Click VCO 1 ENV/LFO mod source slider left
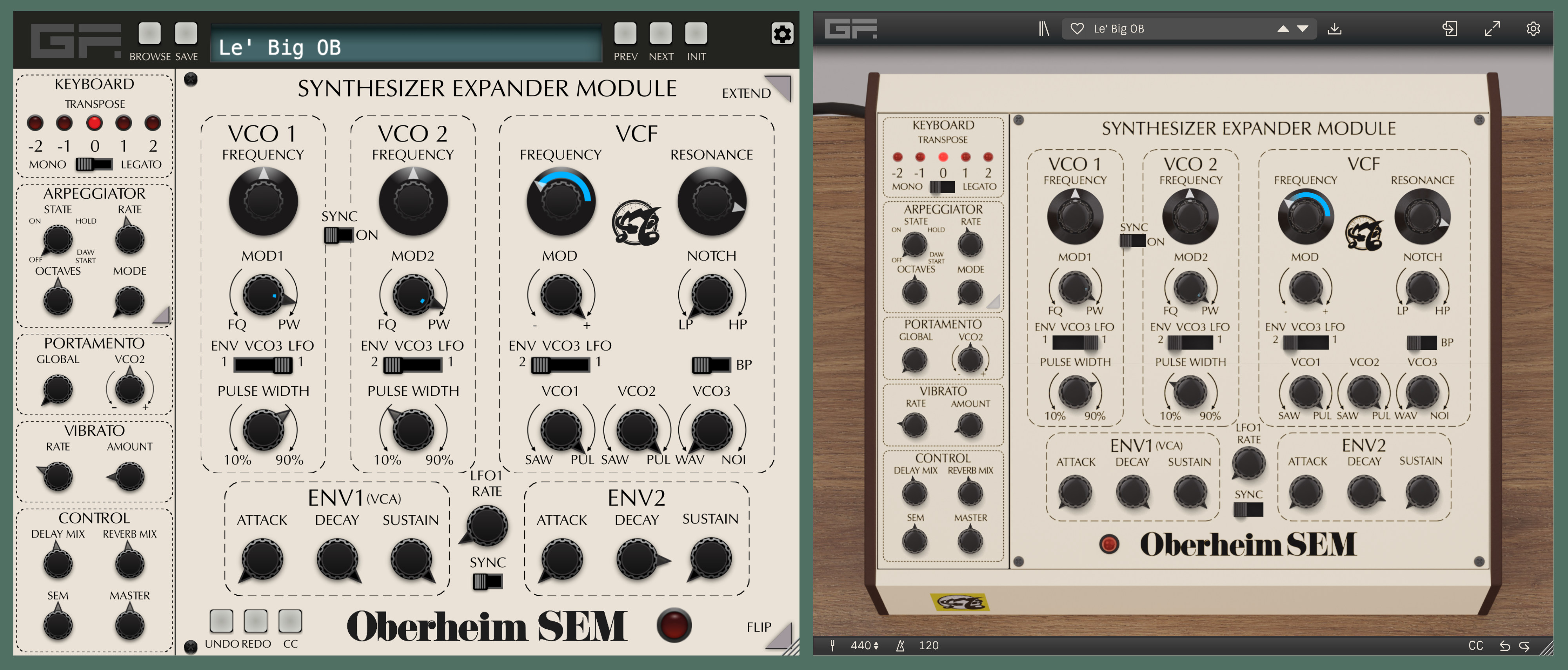The width and height of the screenshot is (1568, 670). 263,365
